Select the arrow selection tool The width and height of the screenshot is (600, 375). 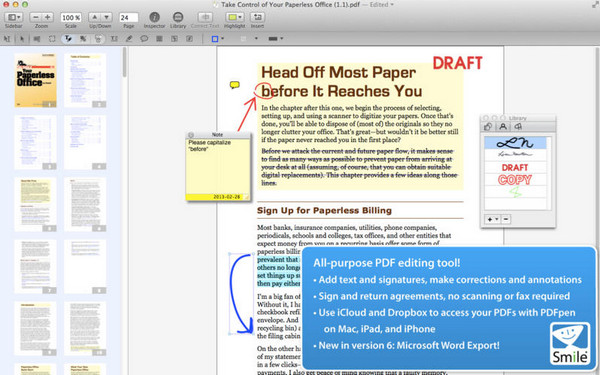point(22,39)
